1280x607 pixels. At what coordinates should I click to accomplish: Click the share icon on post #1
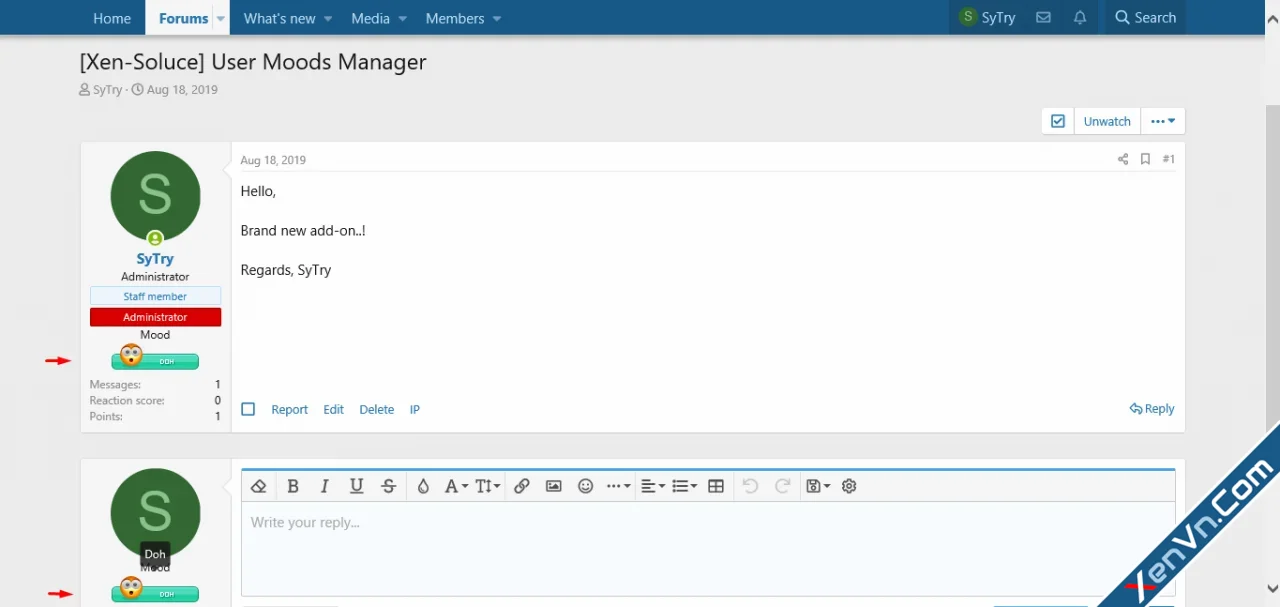tap(1123, 159)
